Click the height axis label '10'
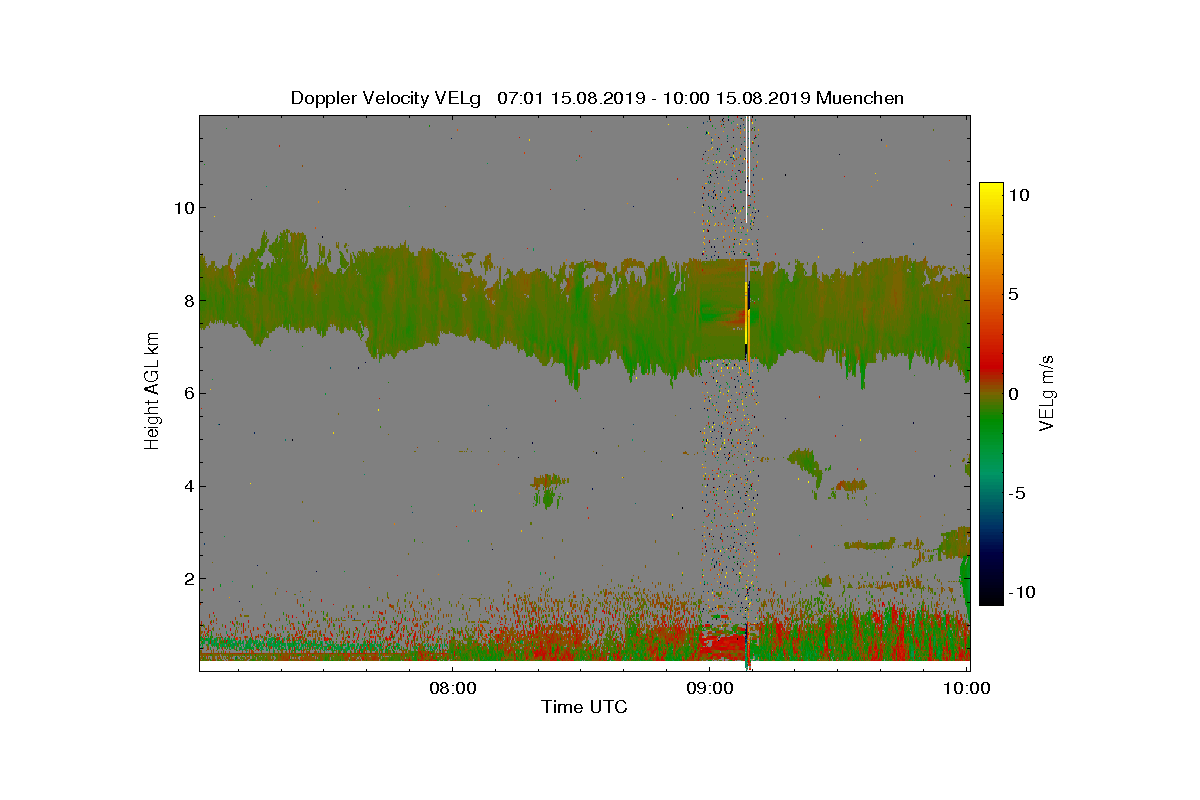This screenshot has height=800, width=1200. [x=184, y=208]
